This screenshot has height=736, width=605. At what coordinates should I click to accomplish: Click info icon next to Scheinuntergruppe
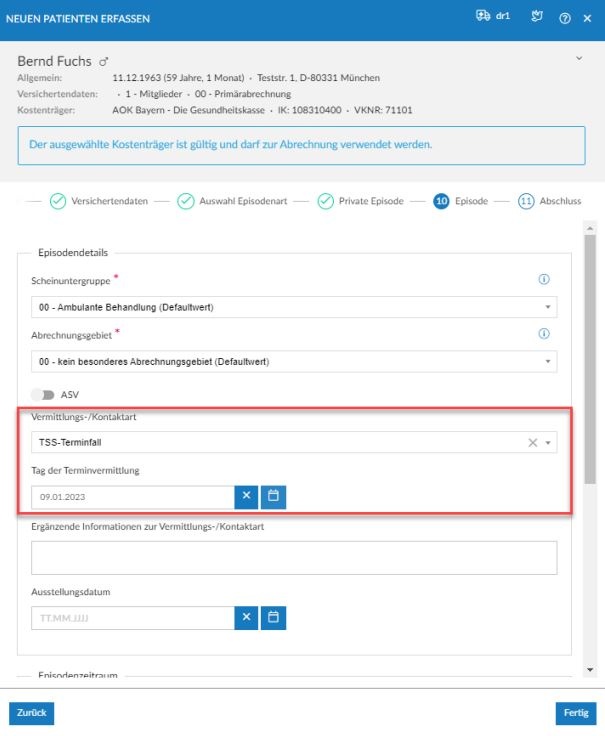click(x=544, y=279)
